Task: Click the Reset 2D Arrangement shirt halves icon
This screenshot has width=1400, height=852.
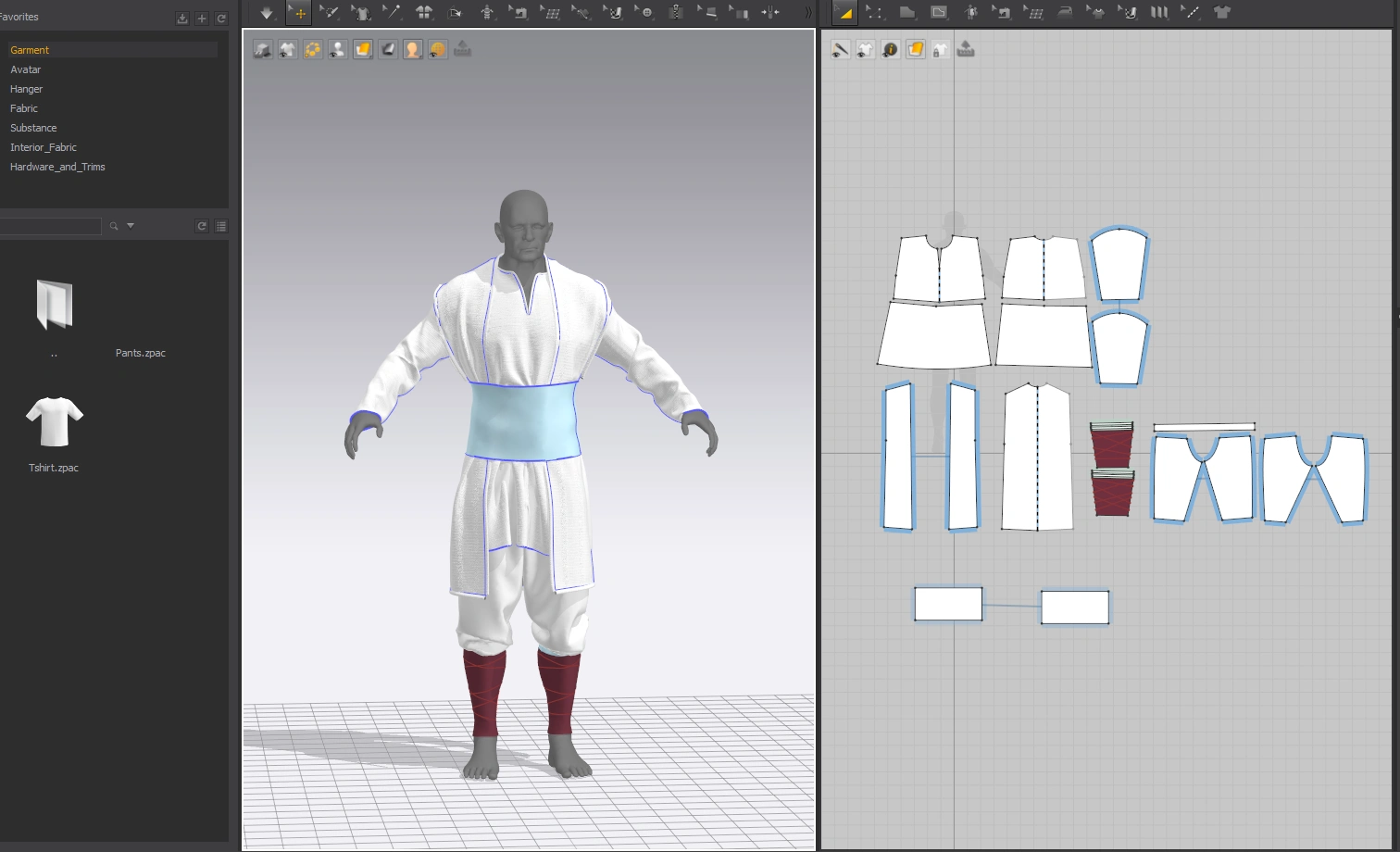Action: [x=424, y=13]
